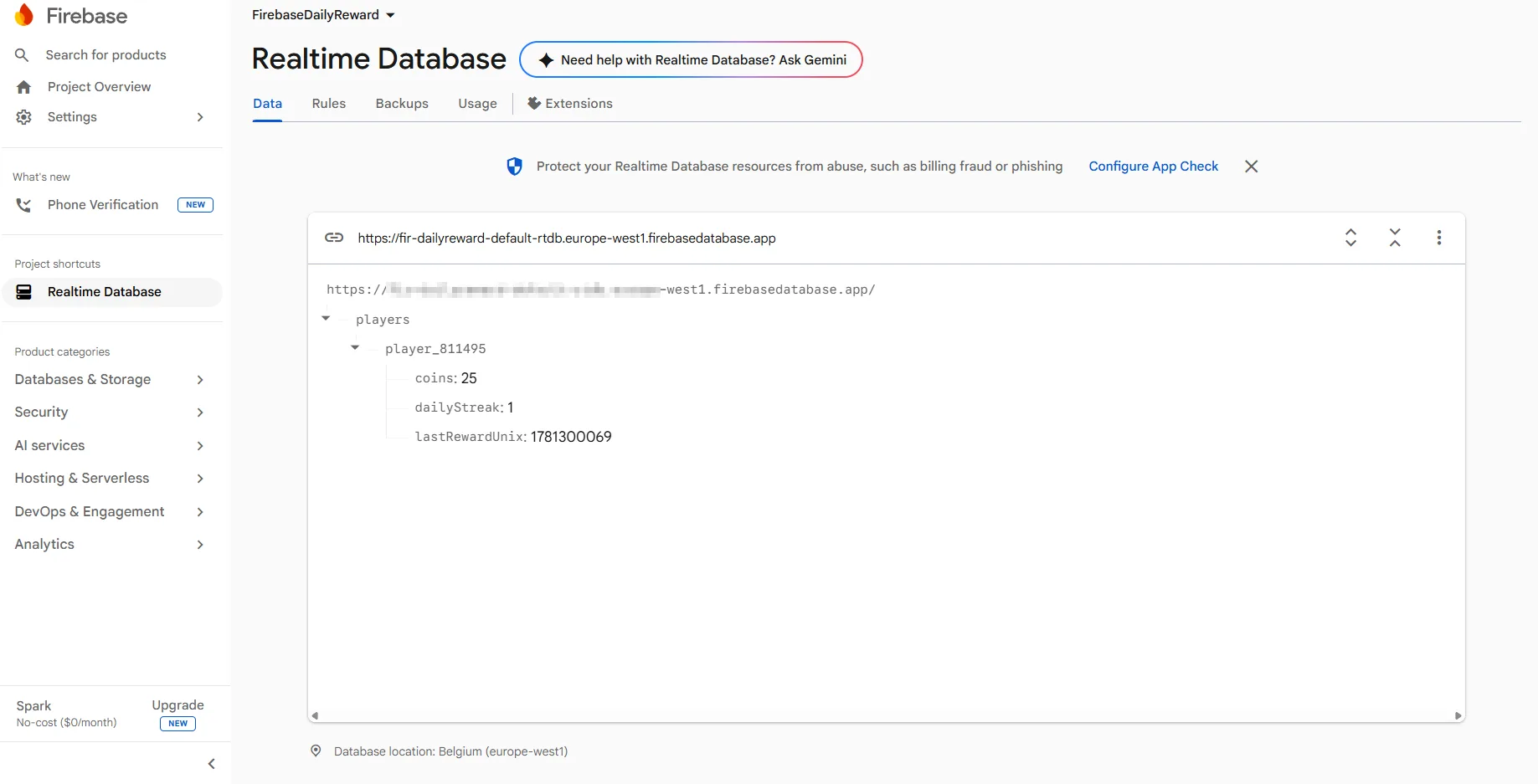Click the database root URL path
This screenshot has height=784, width=1538.
601,290
